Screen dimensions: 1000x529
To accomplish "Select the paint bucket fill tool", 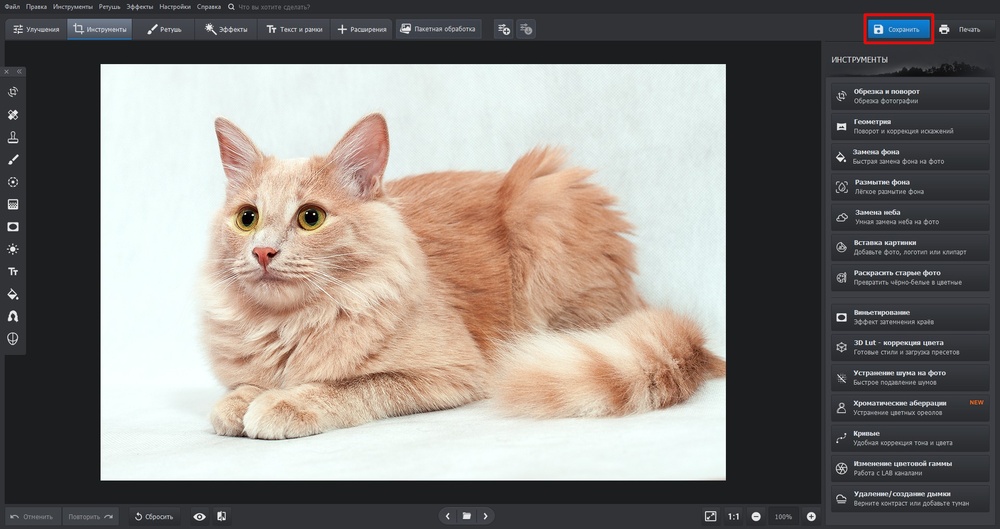I will 13,294.
